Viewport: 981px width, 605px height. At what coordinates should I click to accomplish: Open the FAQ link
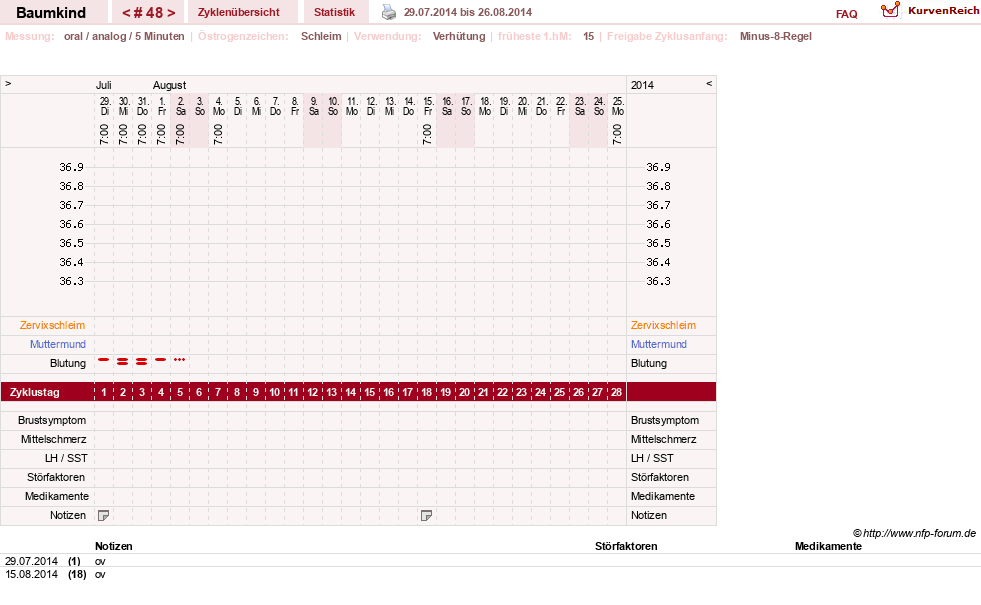(846, 14)
